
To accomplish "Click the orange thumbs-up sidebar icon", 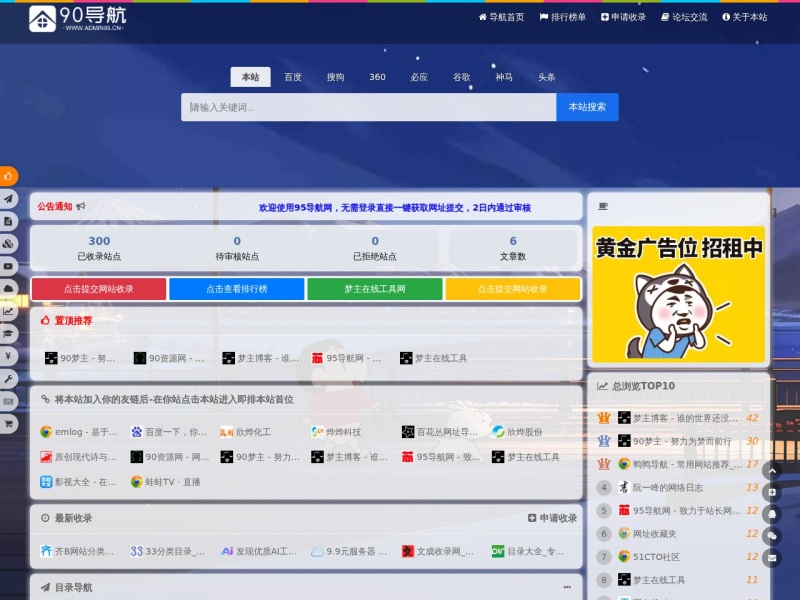I will pyautogui.click(x=8, y=177).
